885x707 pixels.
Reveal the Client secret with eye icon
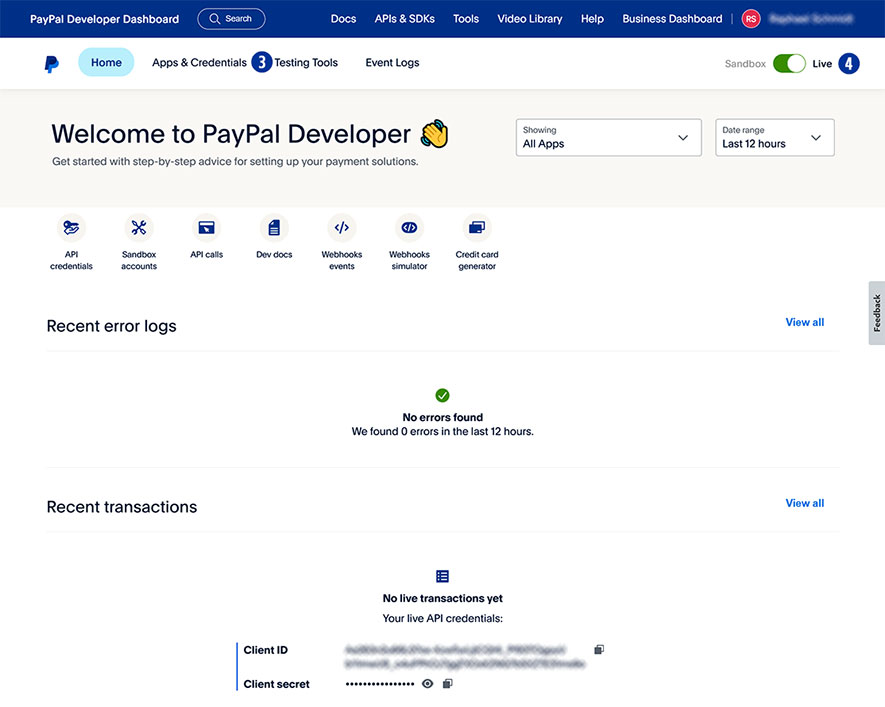tap(427, 684)
